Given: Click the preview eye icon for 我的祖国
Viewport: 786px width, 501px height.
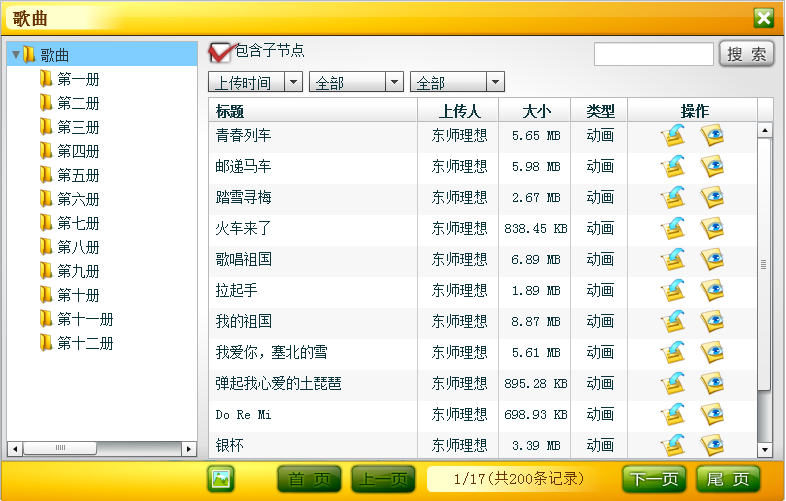Looking at the screenshot, I should [711, 322].
